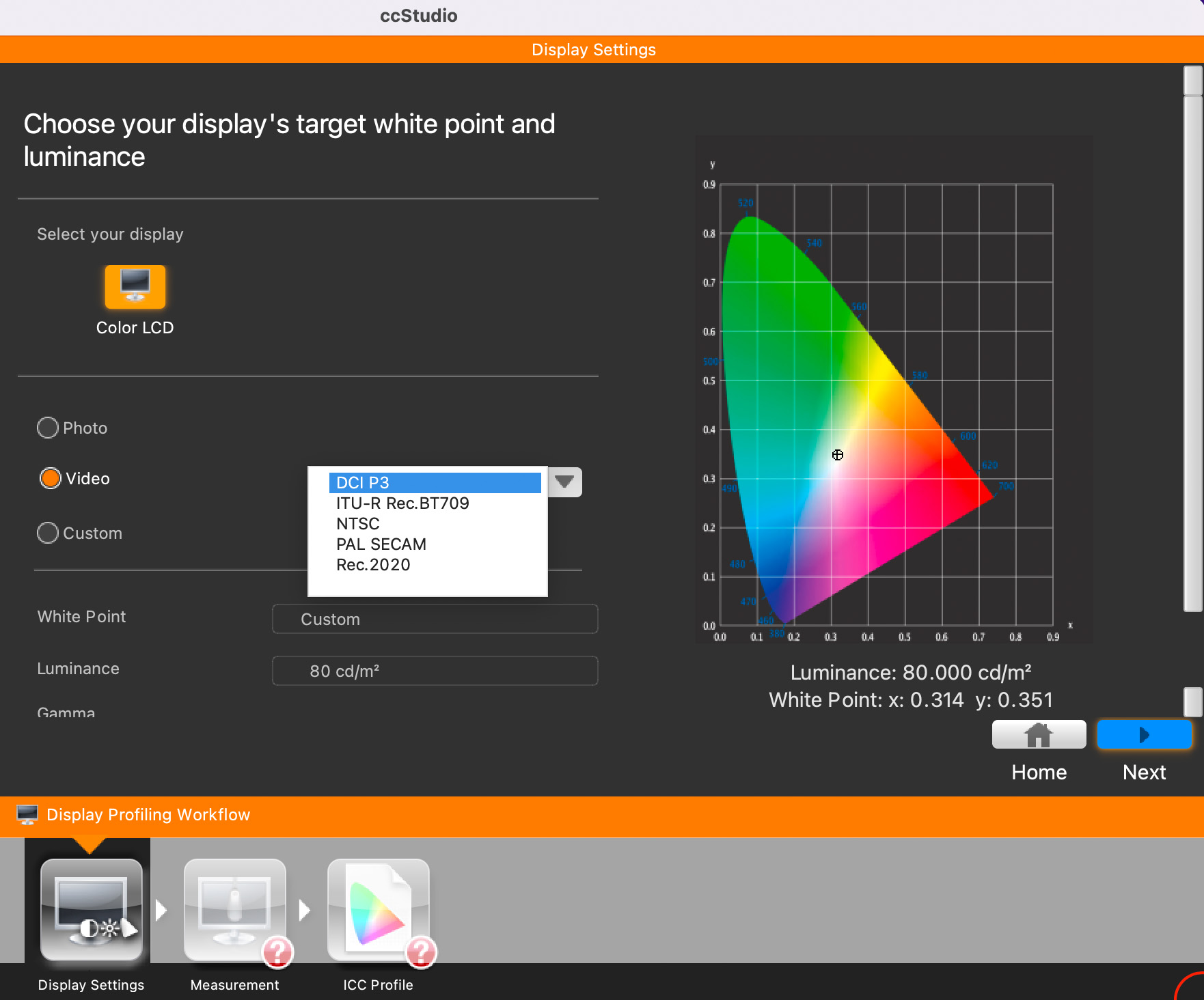Click the Home house icon button

coord(1039,735)
